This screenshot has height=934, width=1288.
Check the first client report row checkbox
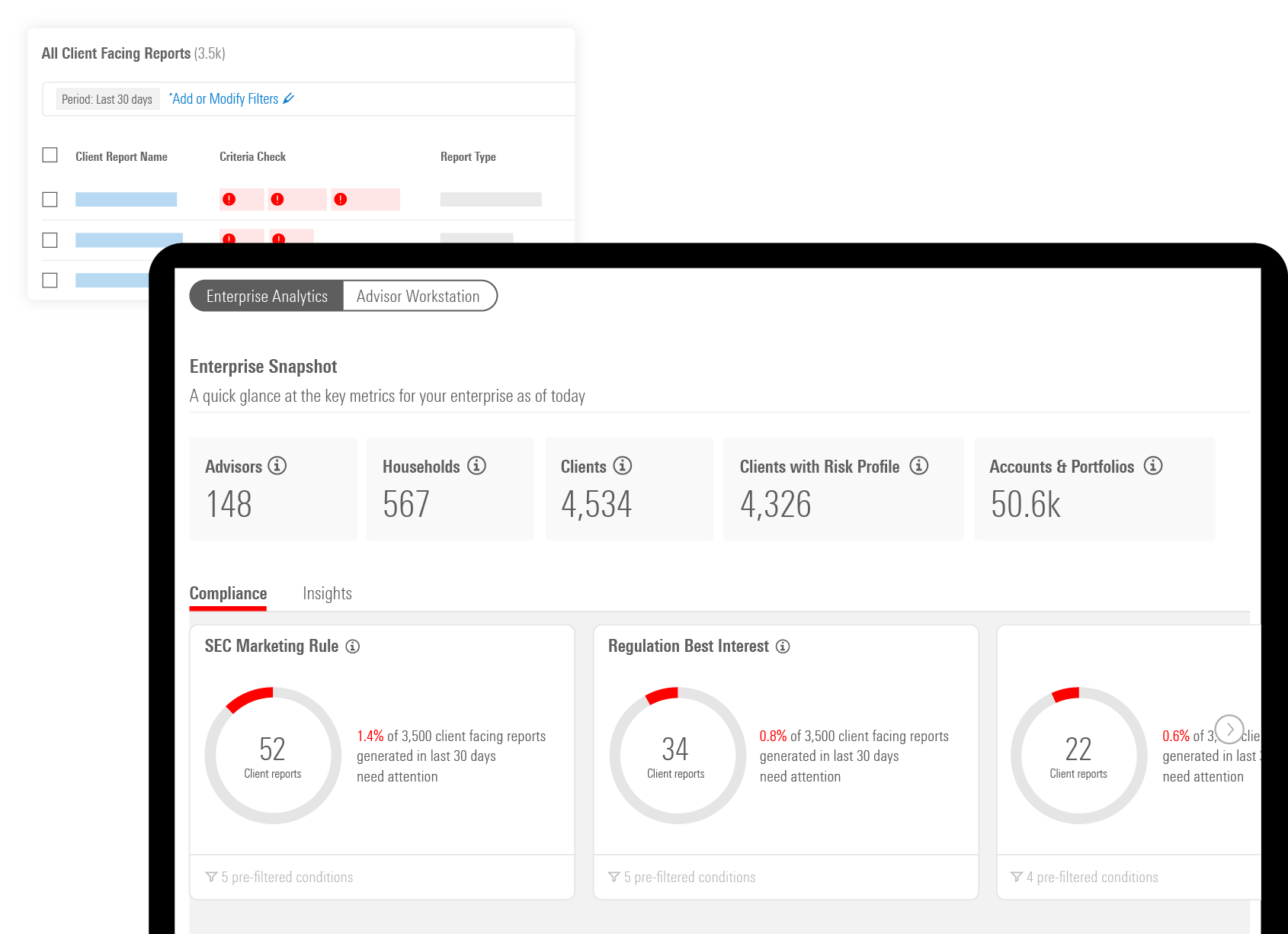pyautogui.click(x=50, y=200)
